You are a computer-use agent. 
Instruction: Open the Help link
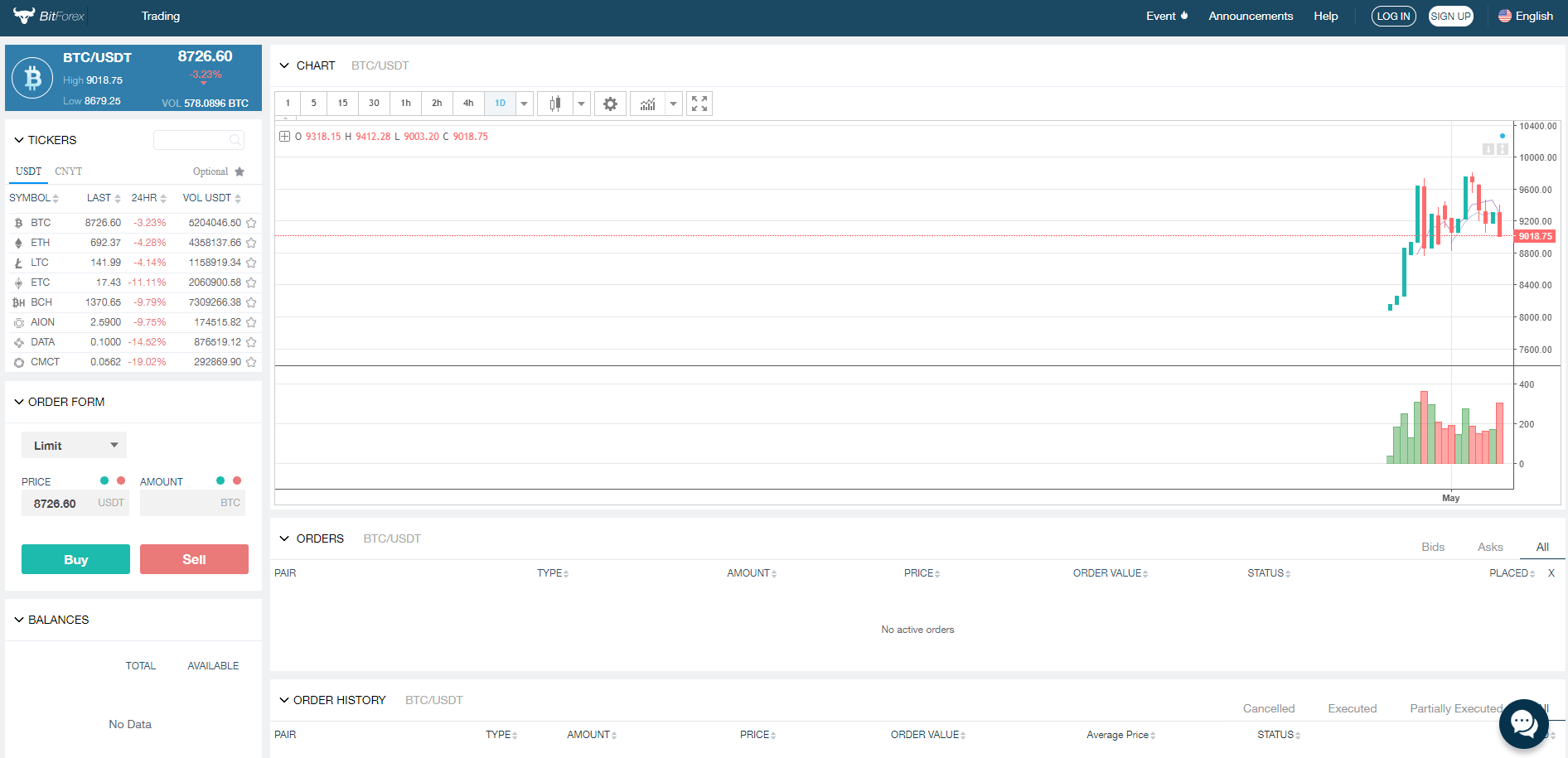coord(1326,16)
